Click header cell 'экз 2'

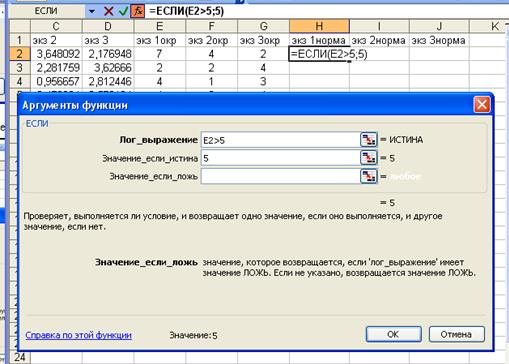[x=56, y=40]
